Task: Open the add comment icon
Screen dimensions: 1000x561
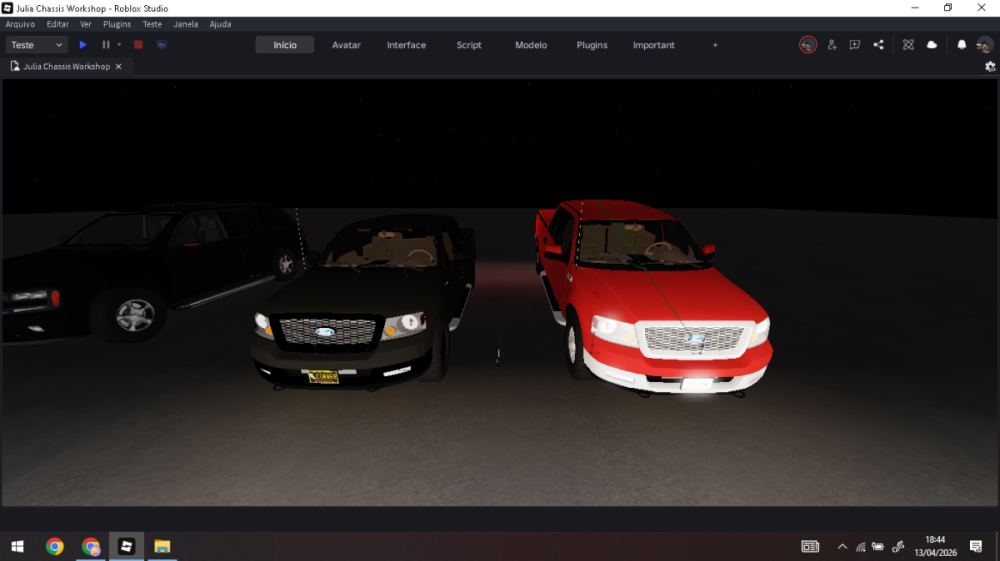Action: 855,45
